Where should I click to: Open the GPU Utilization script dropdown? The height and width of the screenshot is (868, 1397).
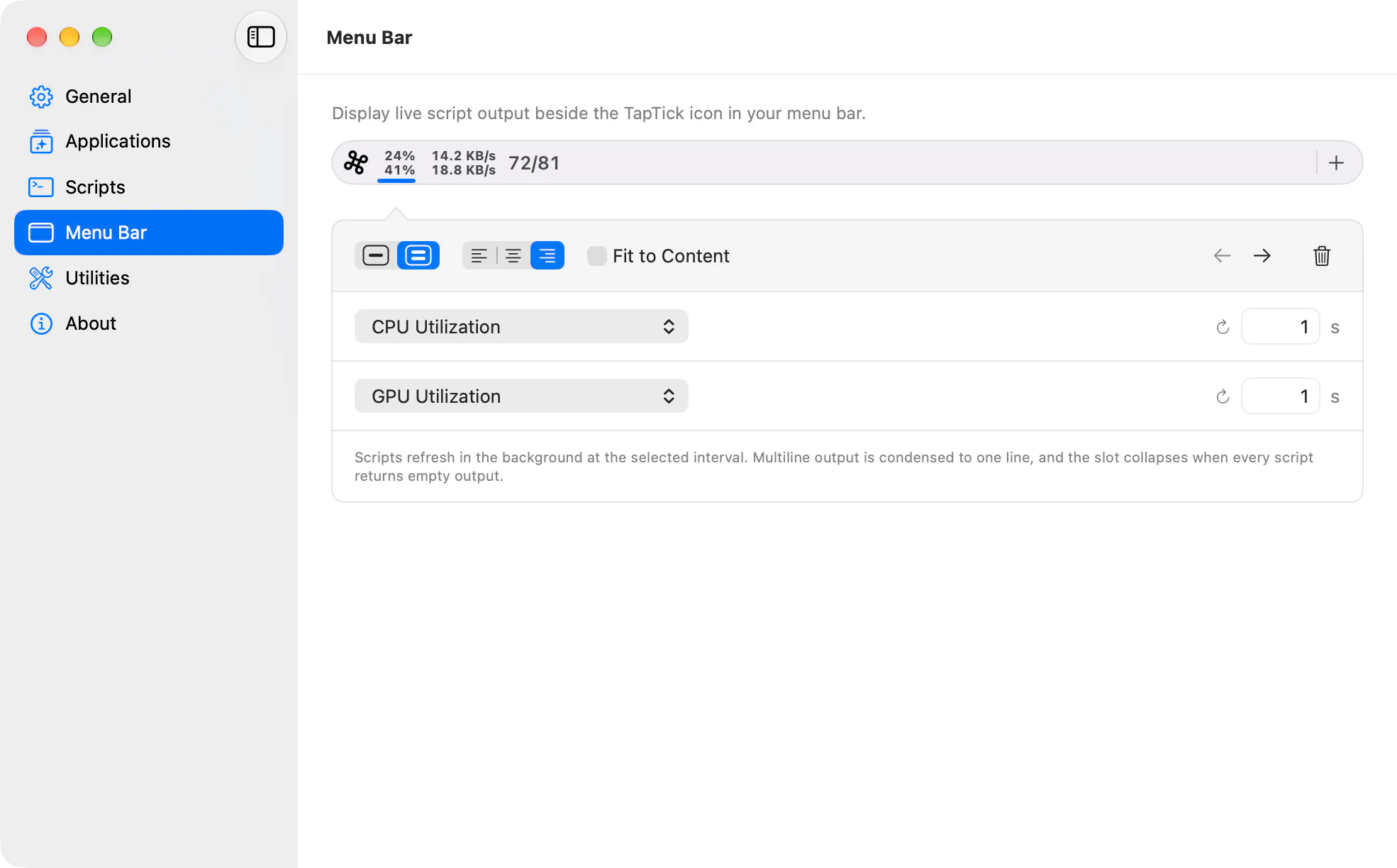pyautogui.click(x=521, y=396)
